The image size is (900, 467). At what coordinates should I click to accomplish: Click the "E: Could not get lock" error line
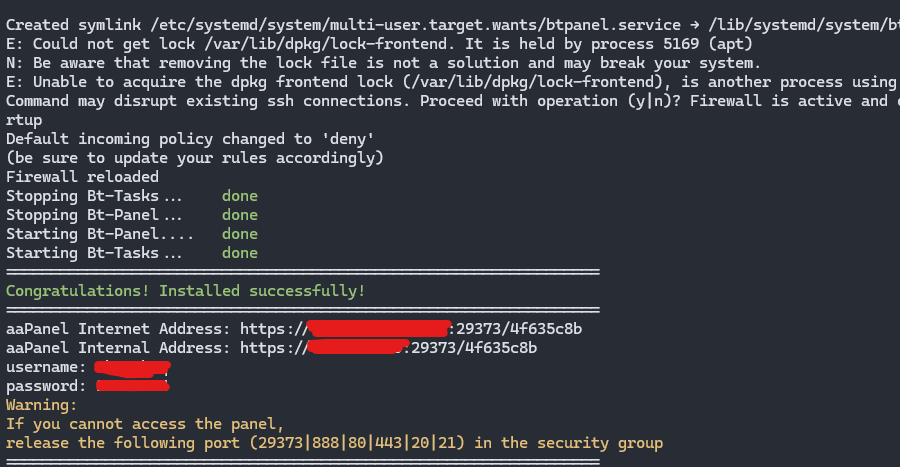(x=300, y=43)
